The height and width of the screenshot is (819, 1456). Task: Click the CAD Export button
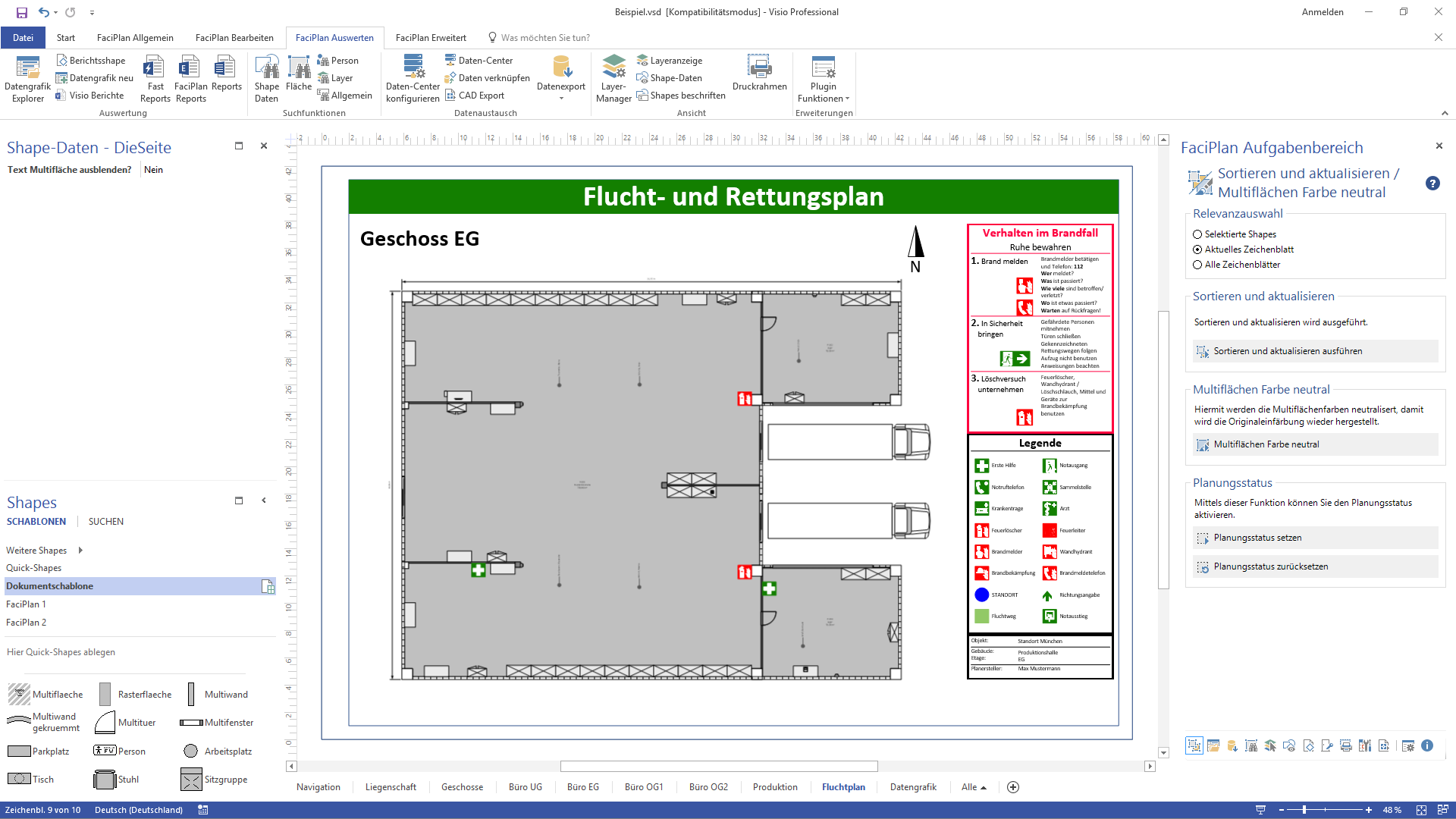coord(475,96)
